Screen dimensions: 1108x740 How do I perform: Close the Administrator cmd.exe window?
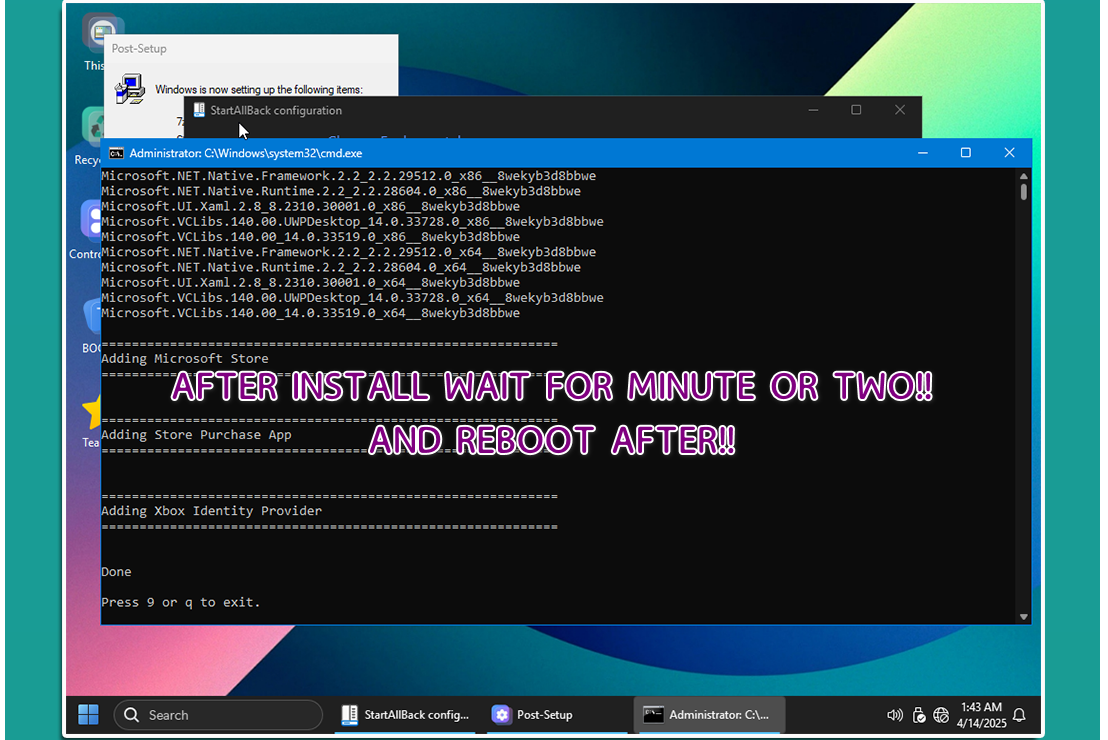[1009, 153]
